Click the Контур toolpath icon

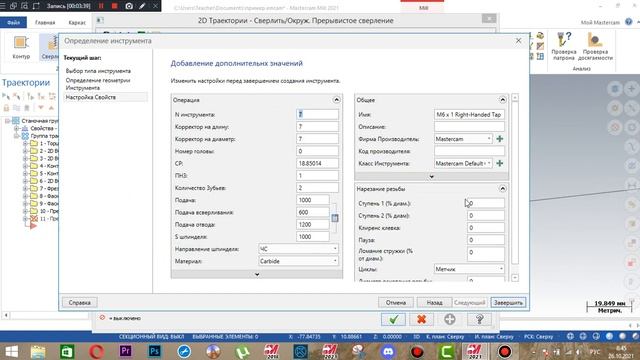21,47
